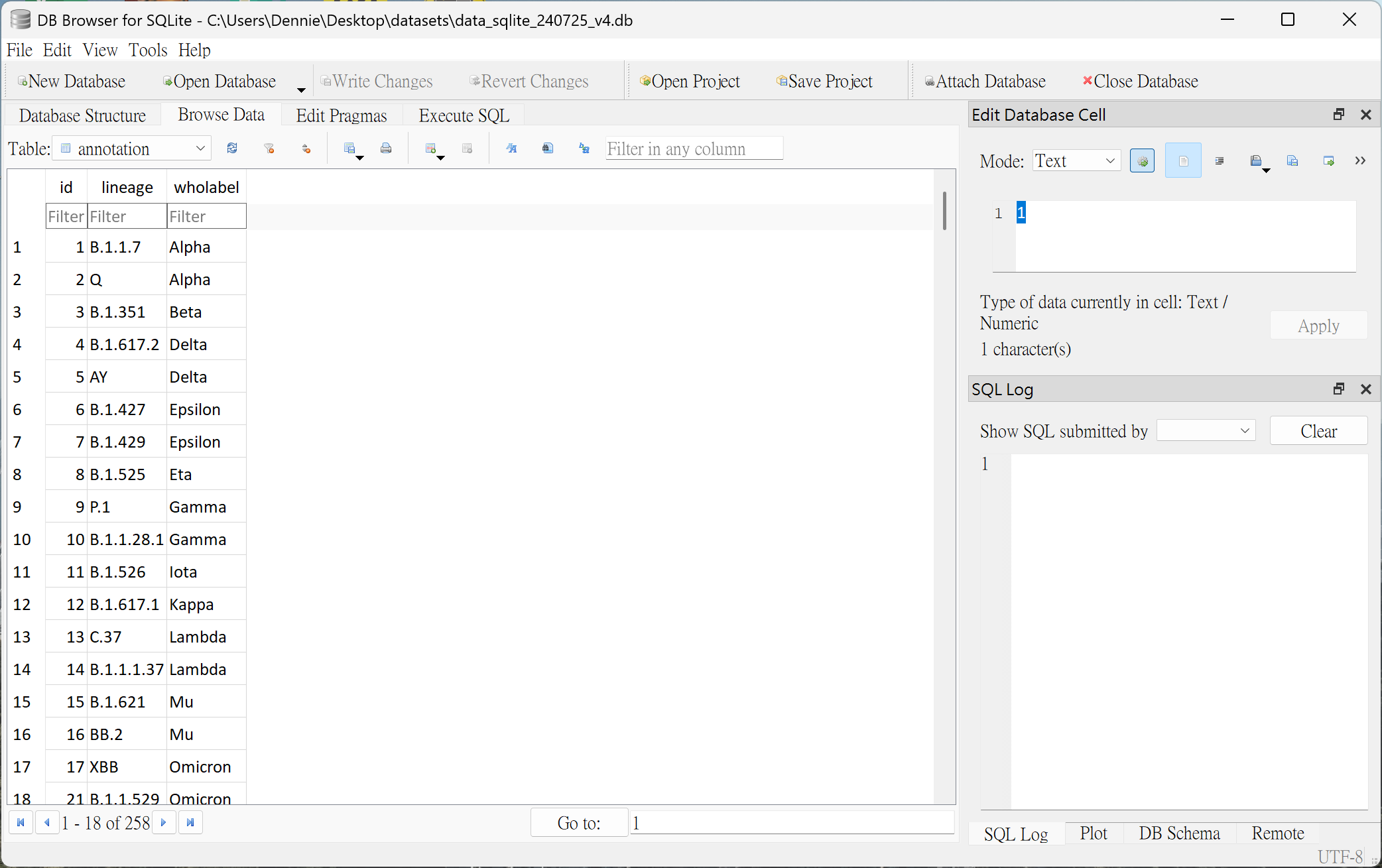Clear all filters icon
This screenshot has height=868, width=1382.
pos(269,149)
